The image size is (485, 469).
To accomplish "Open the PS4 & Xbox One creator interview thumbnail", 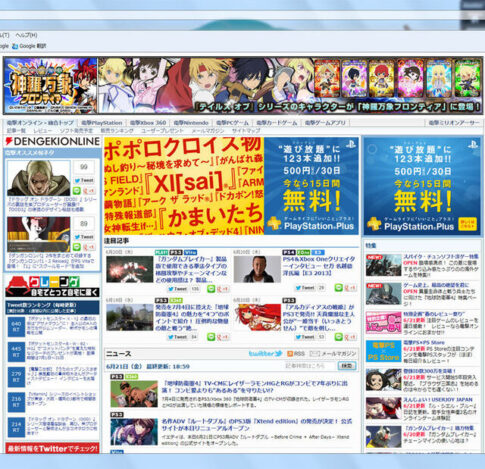I will 257,269.
